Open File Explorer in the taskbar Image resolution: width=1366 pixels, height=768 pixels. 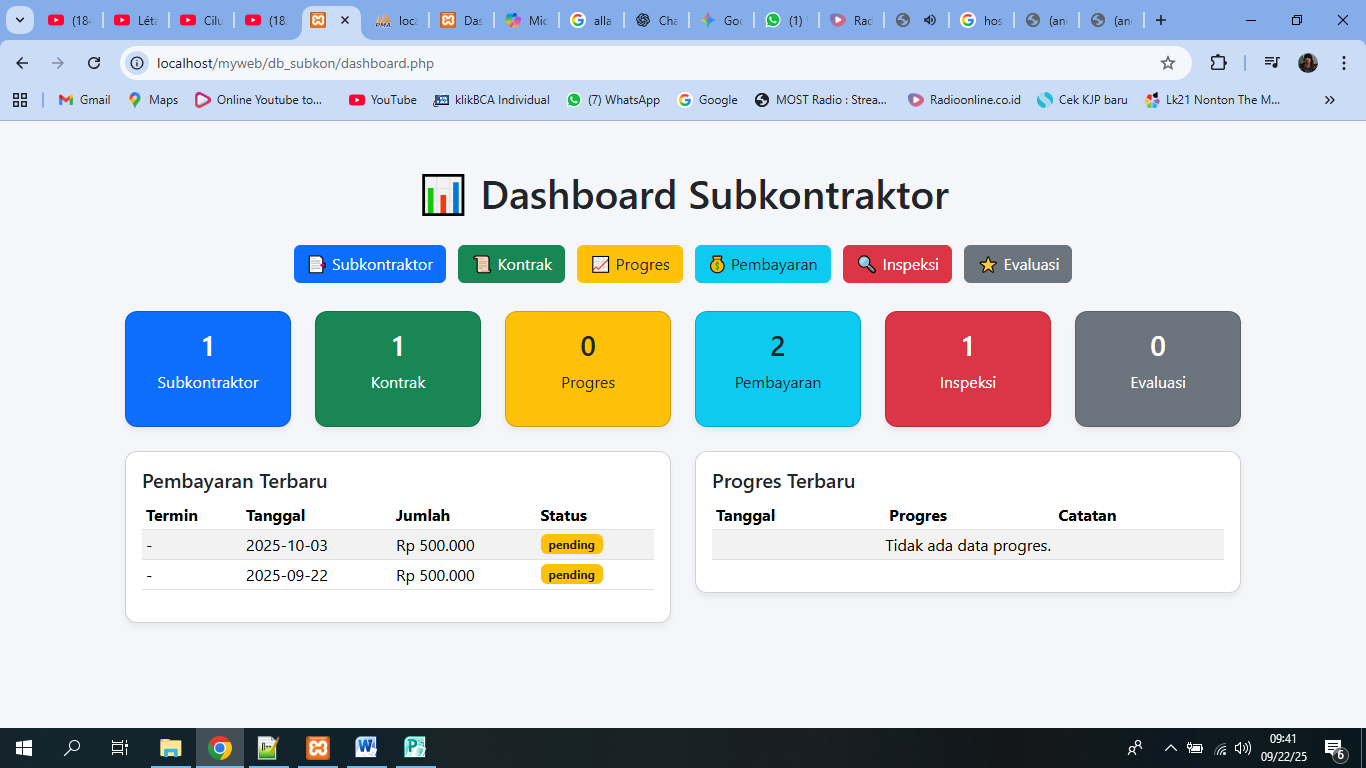pyautogui.click(x=171, y=747)
